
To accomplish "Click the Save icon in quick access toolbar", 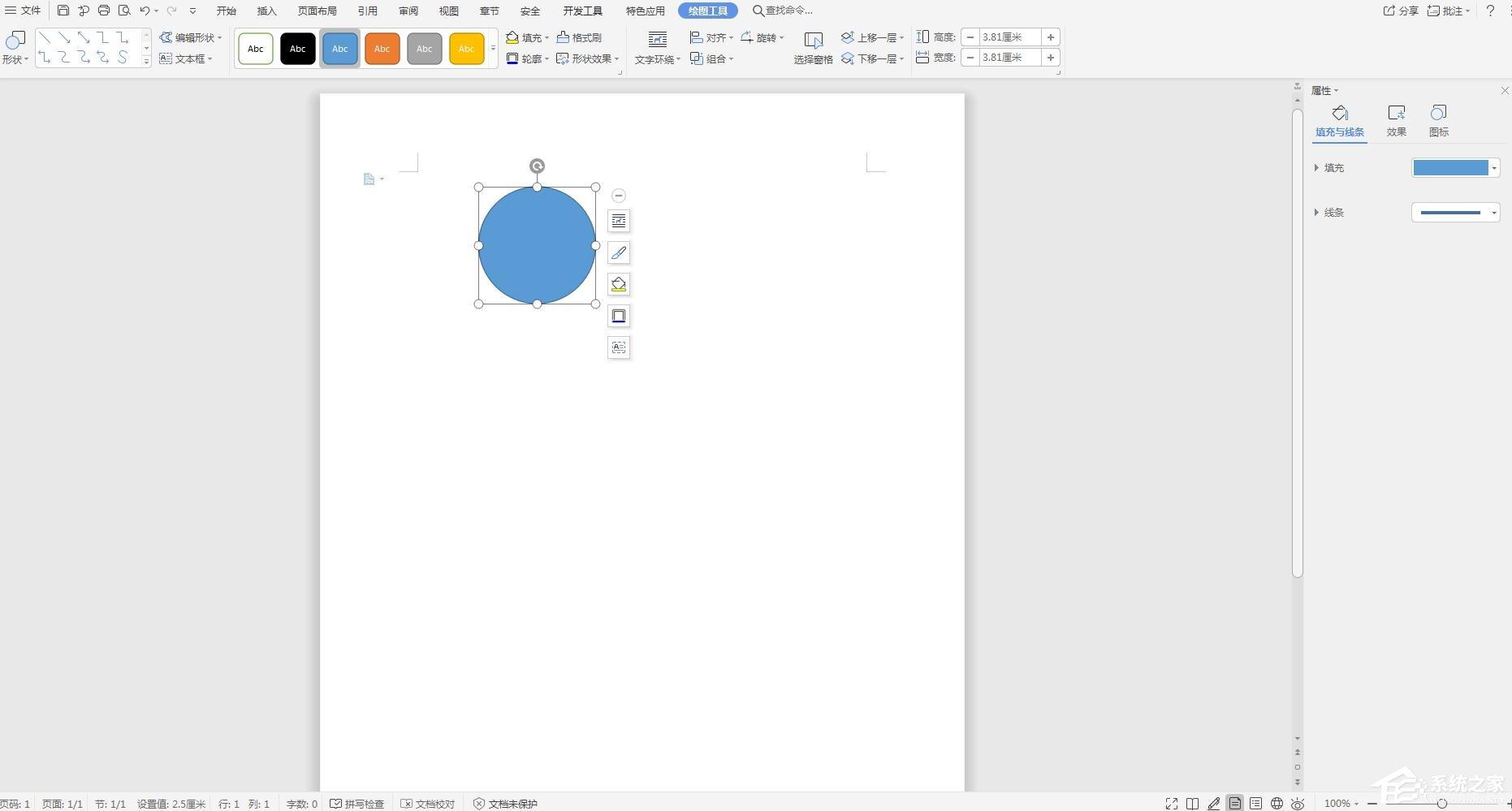I will point(63,11).
